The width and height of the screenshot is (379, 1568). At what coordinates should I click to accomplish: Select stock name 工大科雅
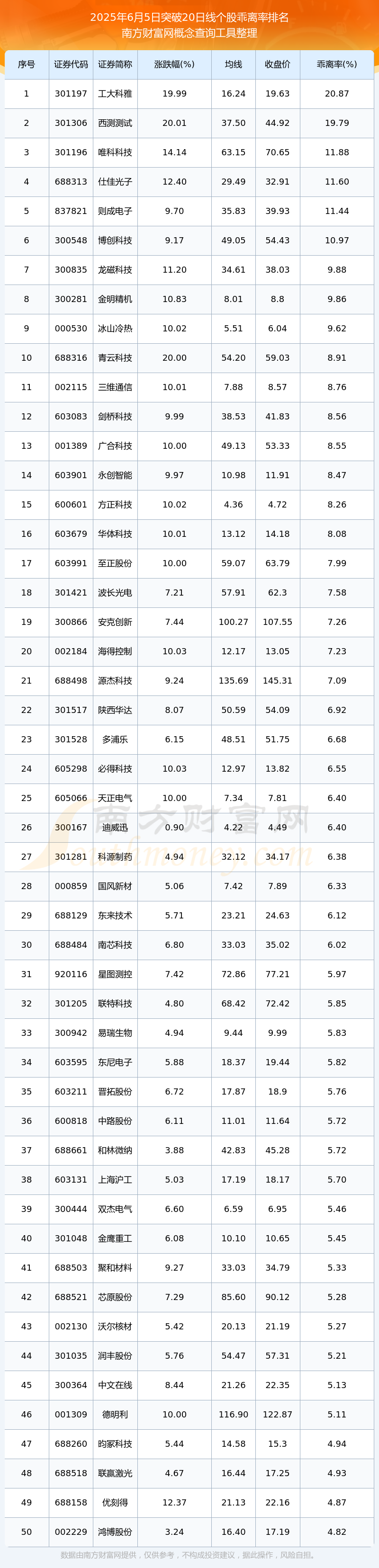tap(115, 94)
